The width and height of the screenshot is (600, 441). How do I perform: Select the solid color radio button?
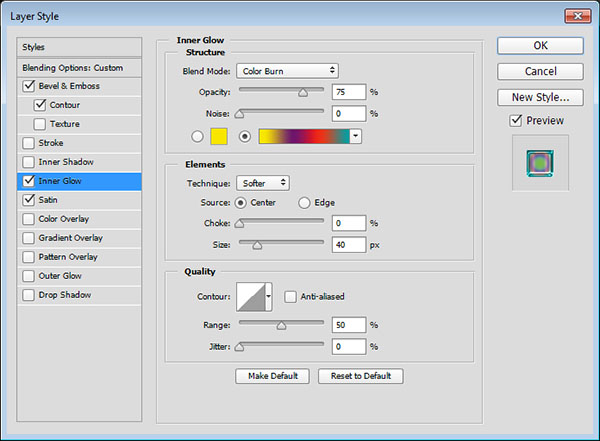point(197,136)
